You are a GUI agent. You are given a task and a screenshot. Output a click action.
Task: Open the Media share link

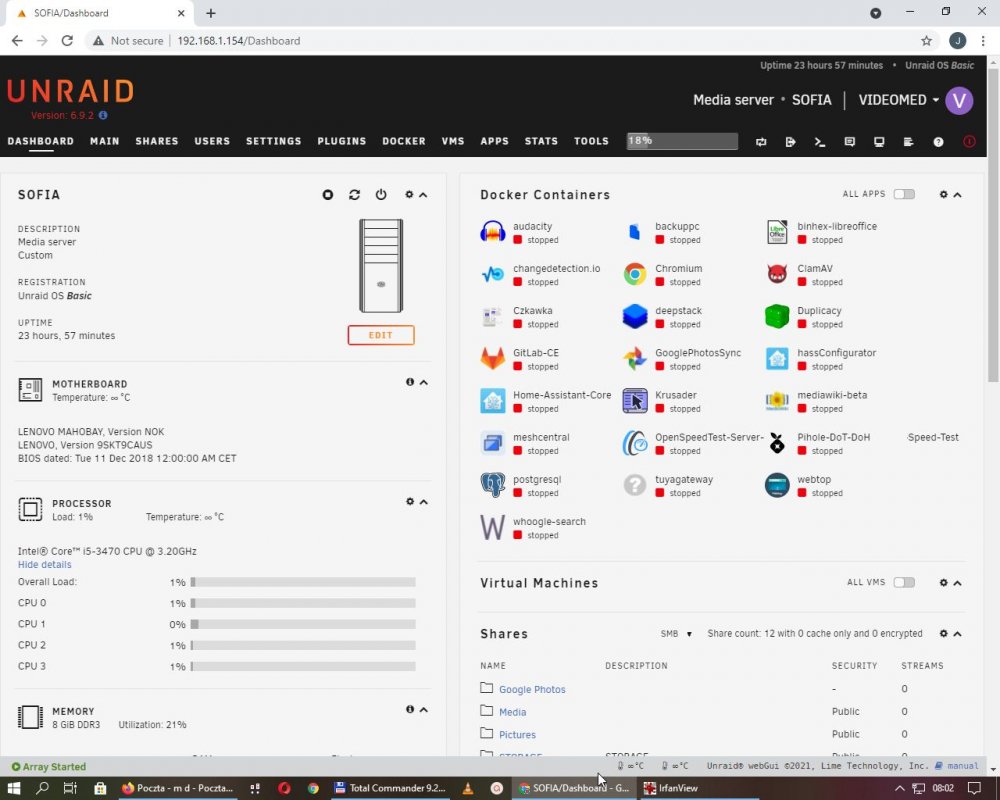[512, 712]
